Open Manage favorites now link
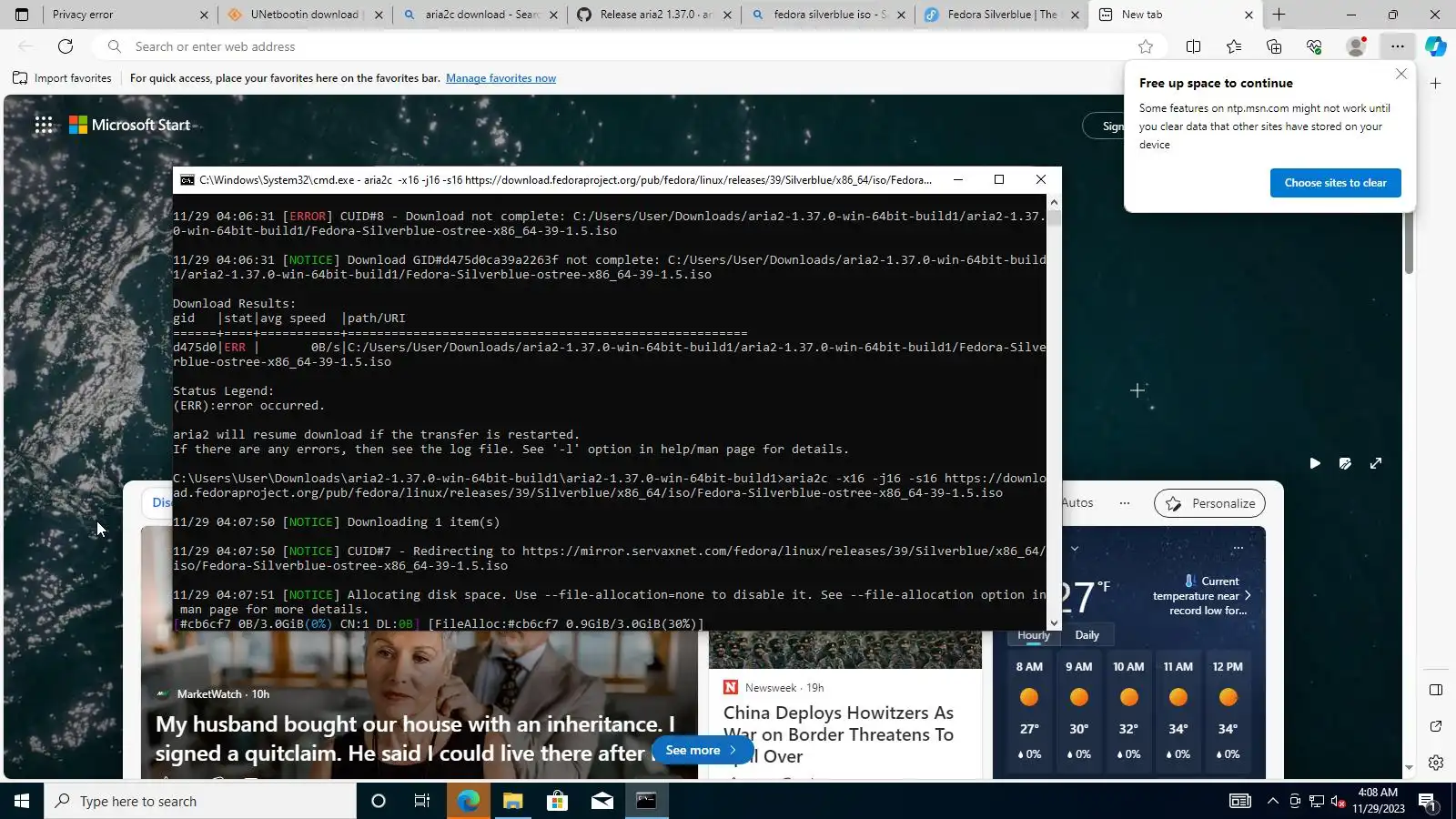Viewport: 1456px width, 819px height. pyautogui.click(x=500, y=78)
